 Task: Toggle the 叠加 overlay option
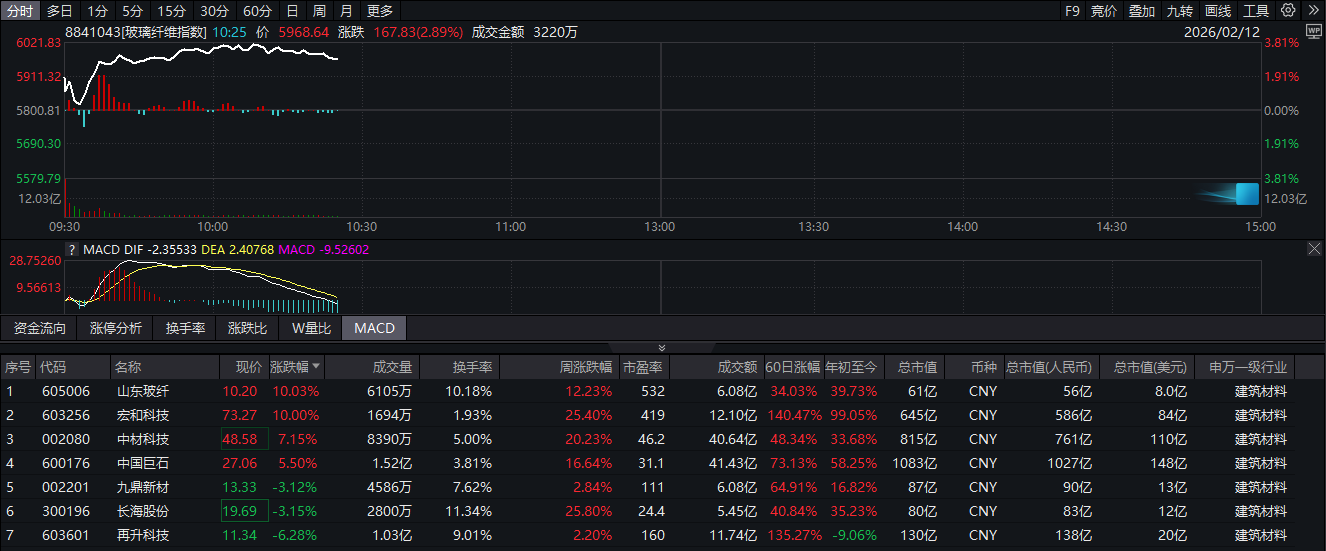click(1141, 11)
